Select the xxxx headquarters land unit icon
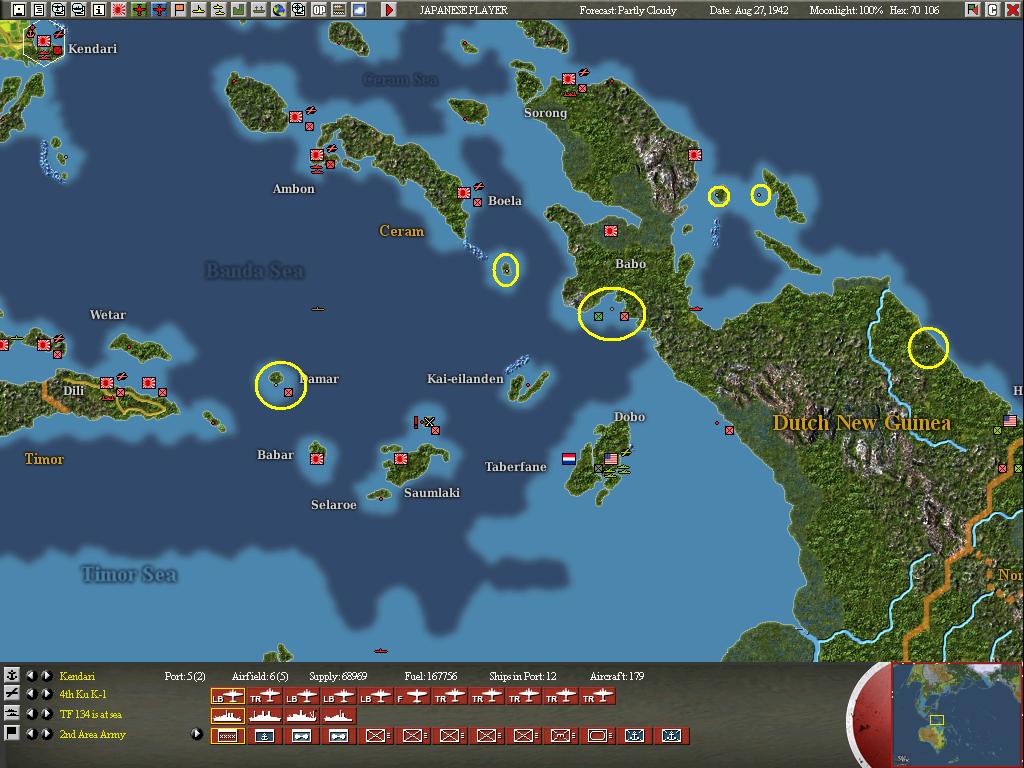Viewport: 1024px width, 768px height. 227,736
